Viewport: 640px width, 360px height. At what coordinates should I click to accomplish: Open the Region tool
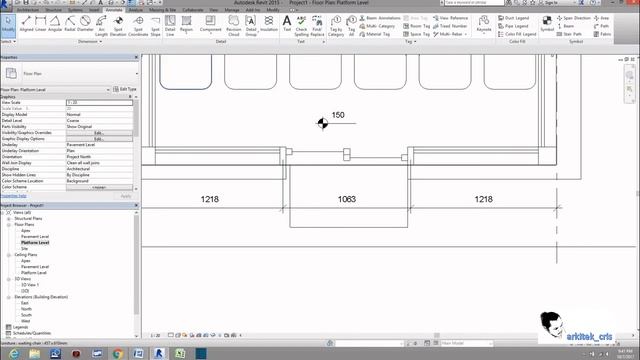186,24
